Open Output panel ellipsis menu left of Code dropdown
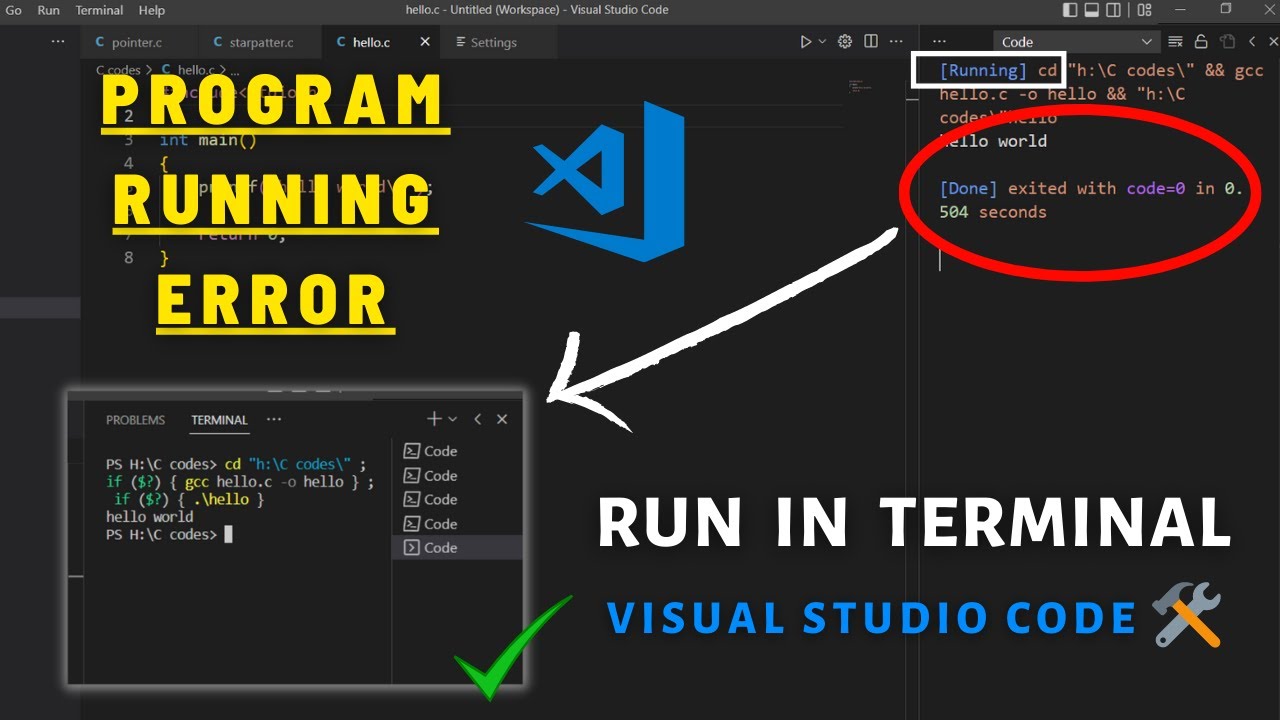Viewport: 1280px width, 720px height. (x=939, y=42)
